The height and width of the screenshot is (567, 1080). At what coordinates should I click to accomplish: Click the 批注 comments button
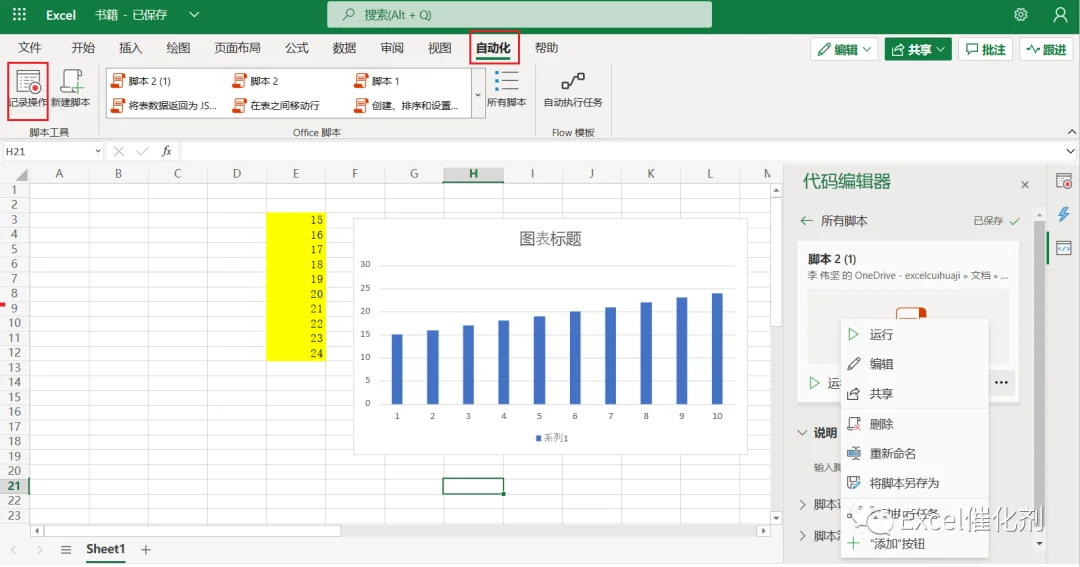(986, 50)
